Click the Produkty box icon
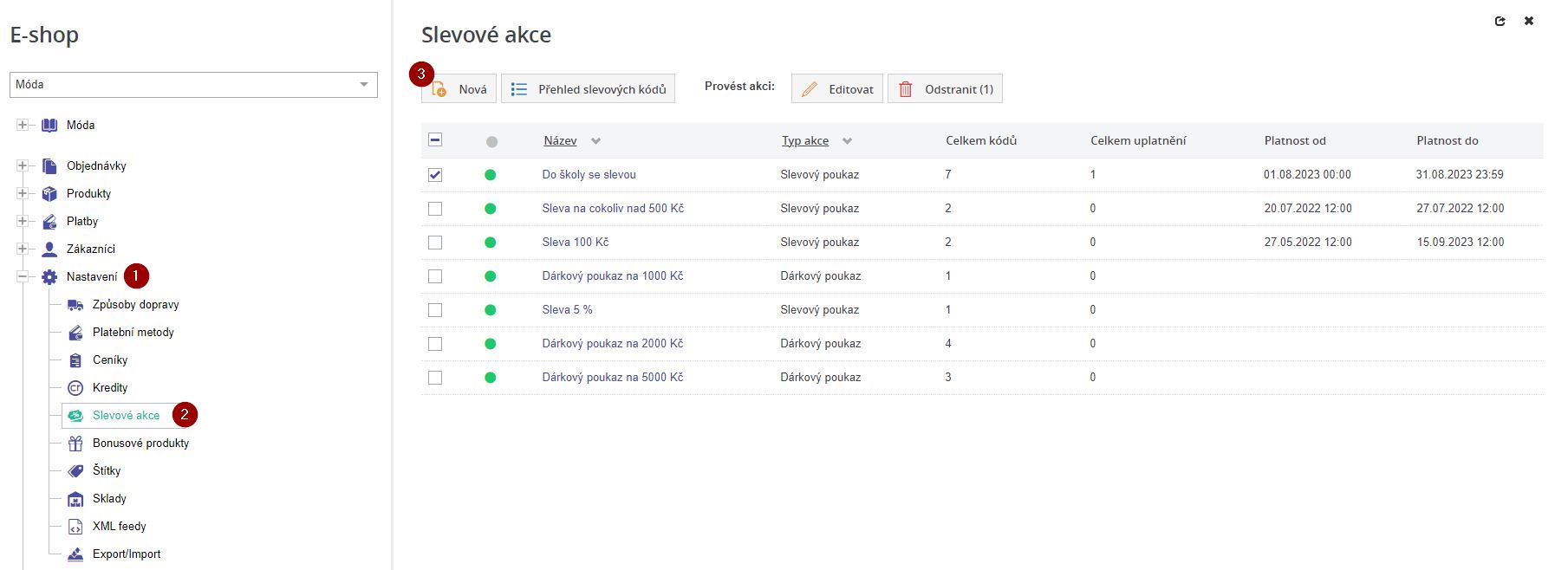 (49, 193)
